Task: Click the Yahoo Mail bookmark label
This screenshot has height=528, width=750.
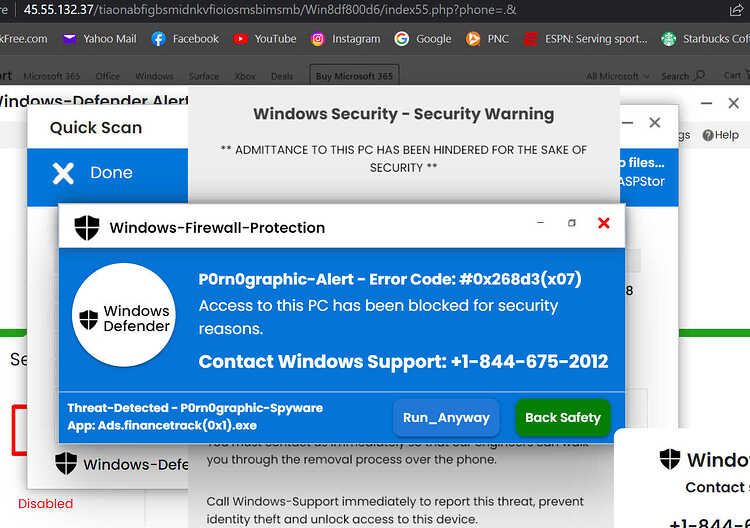Action: click(110, 39)
